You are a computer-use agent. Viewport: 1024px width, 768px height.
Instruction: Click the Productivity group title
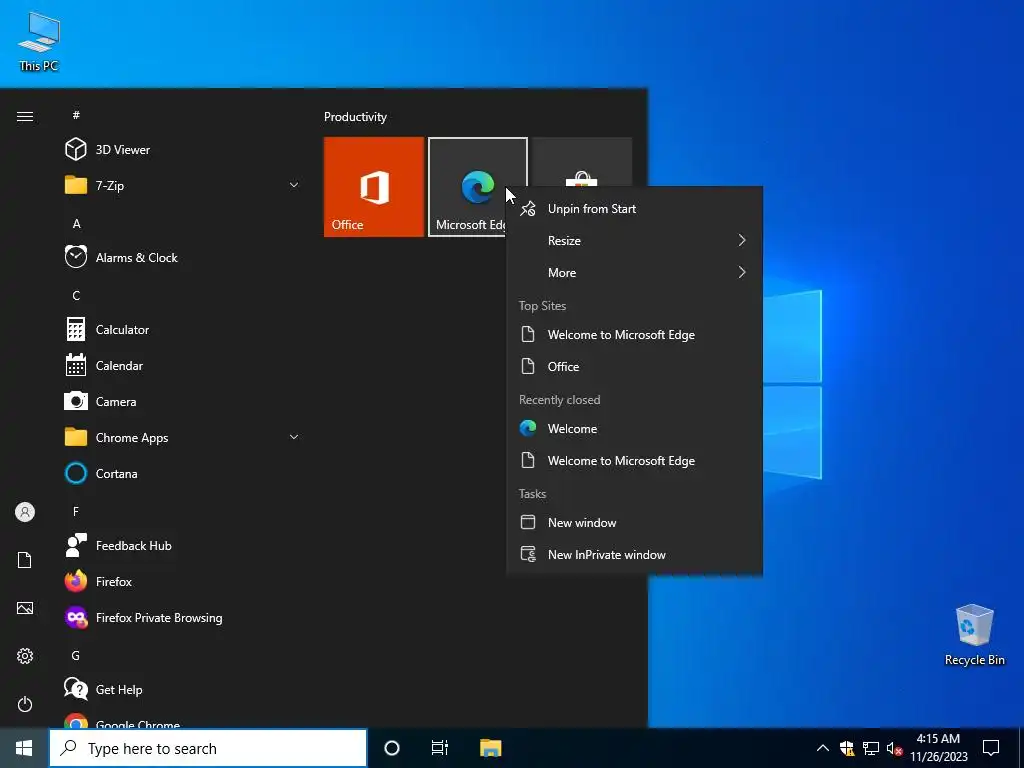[355, 117]
